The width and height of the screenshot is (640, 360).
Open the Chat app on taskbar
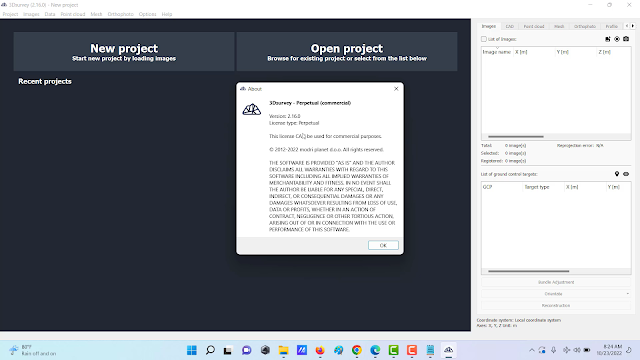pos(247,350)
